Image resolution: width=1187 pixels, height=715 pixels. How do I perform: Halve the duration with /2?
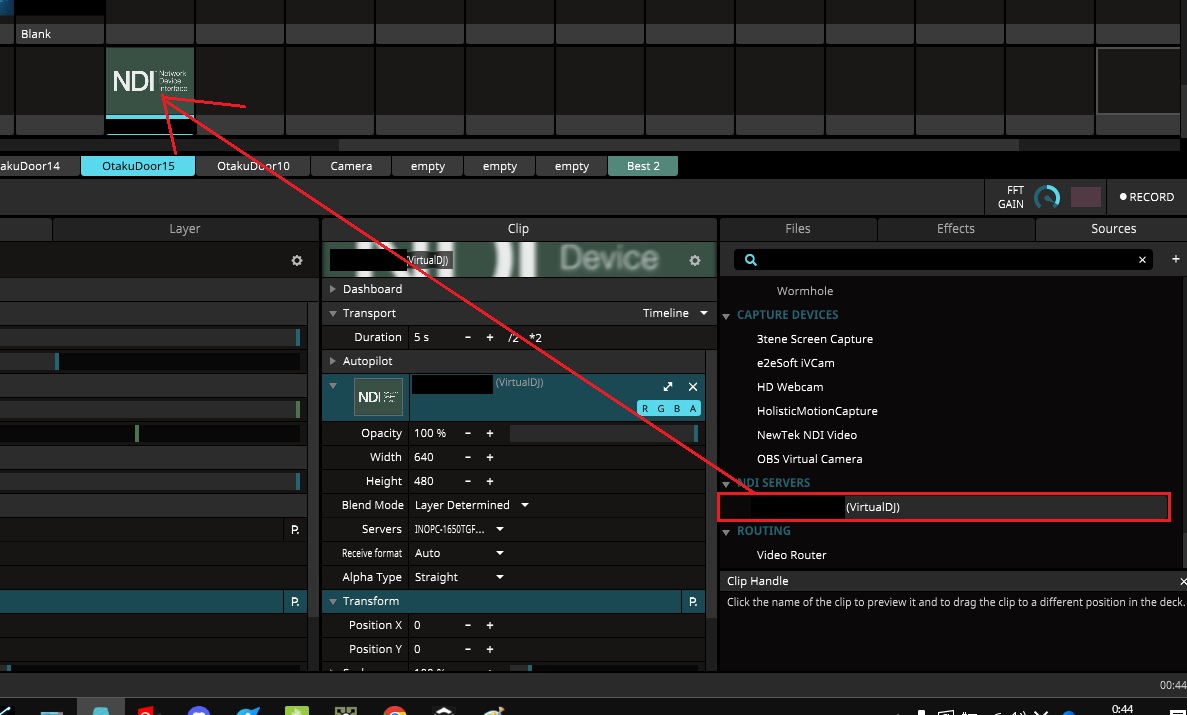coord(513,337)
